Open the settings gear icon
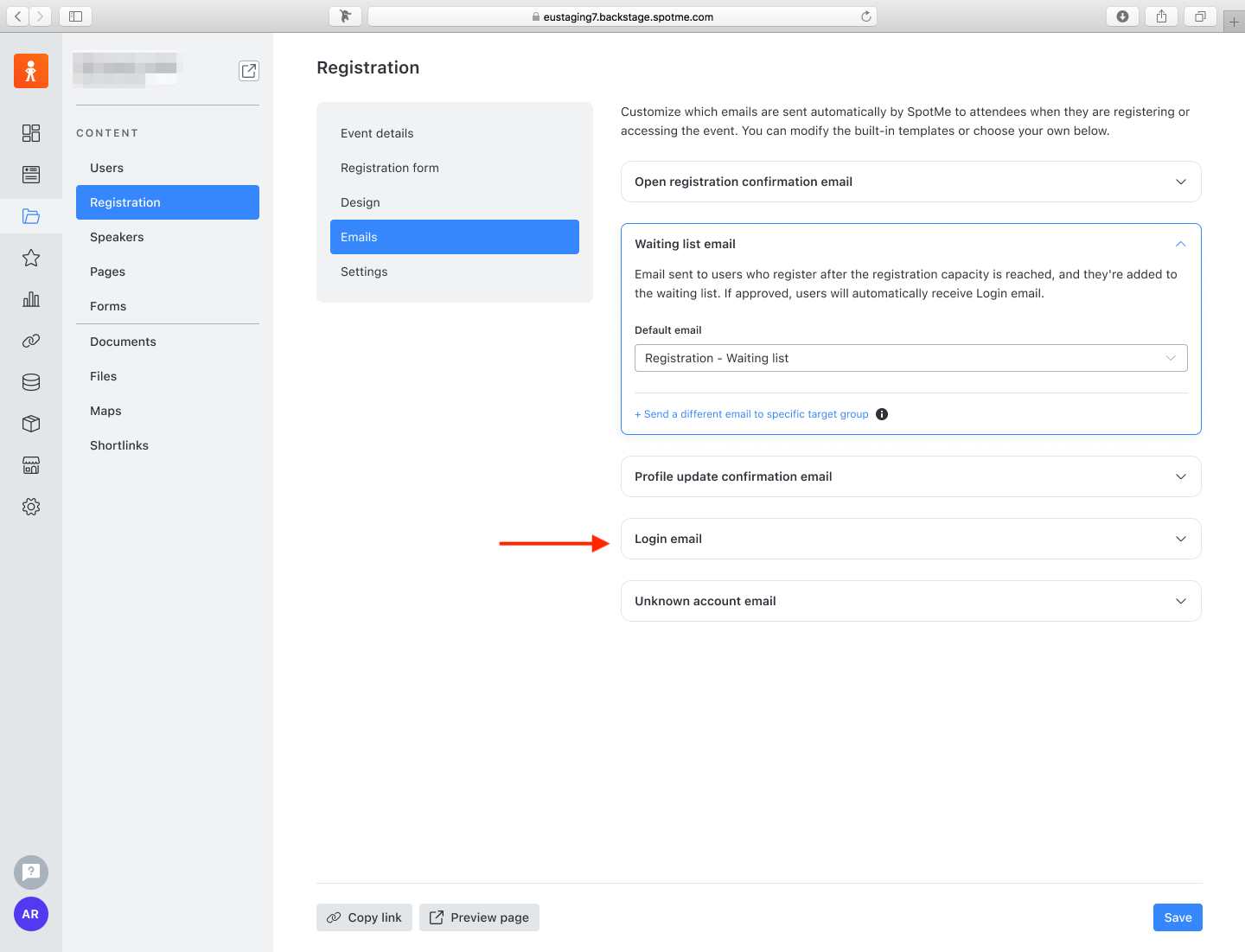This screenshot has width=1245, height=952. pos(31,507)
